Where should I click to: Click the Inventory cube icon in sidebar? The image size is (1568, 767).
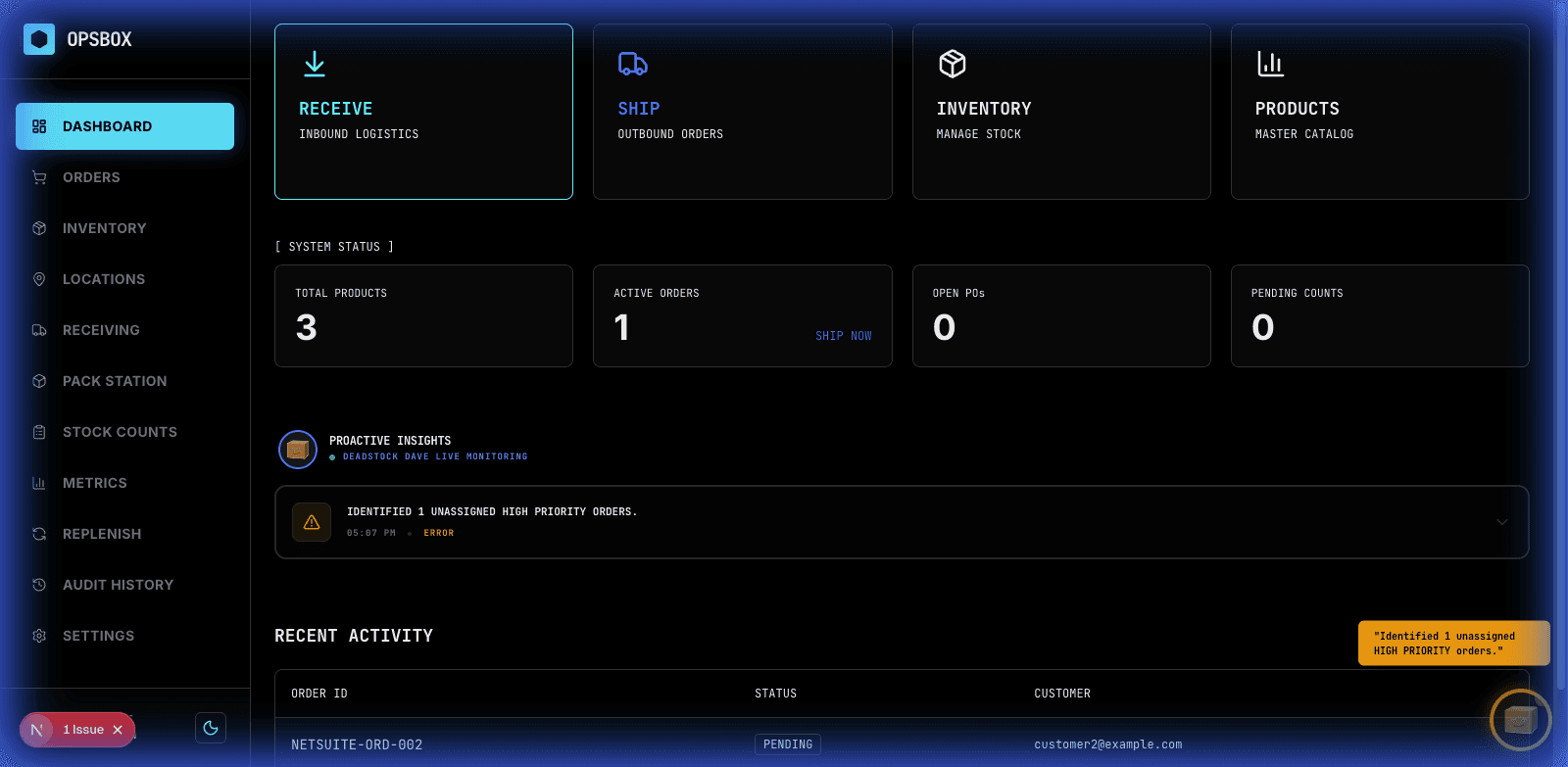coord(39,228)
